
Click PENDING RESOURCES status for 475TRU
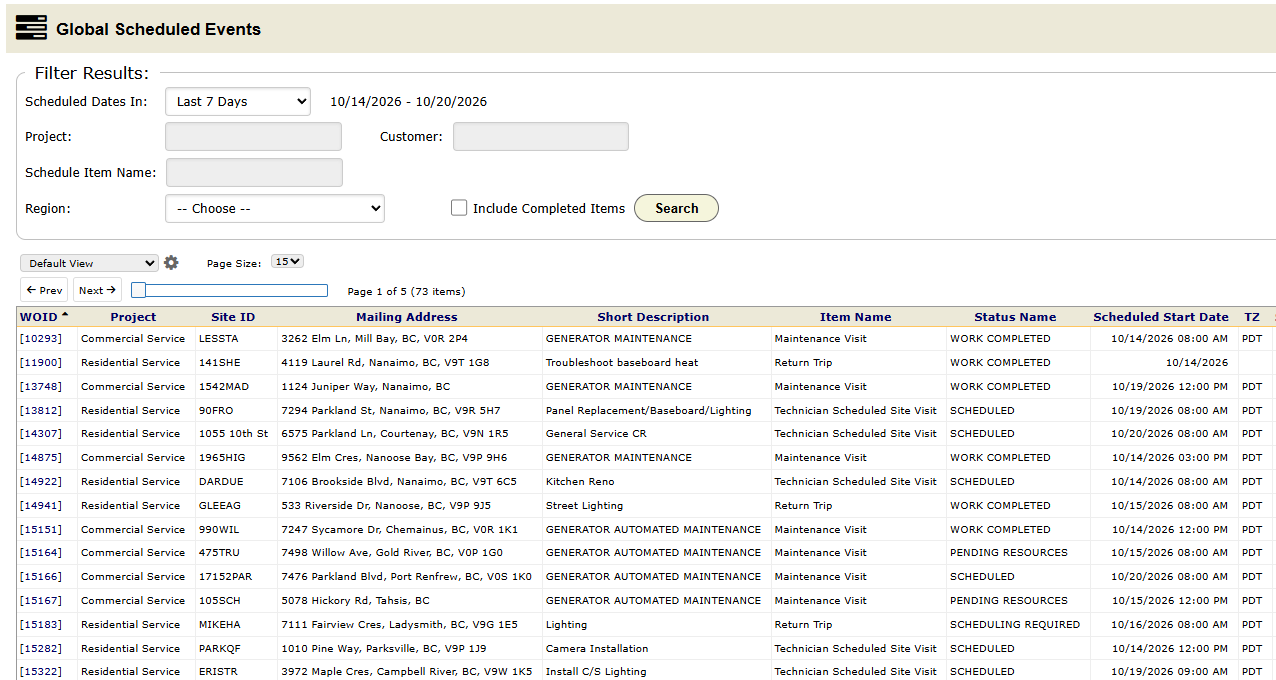1009,552
